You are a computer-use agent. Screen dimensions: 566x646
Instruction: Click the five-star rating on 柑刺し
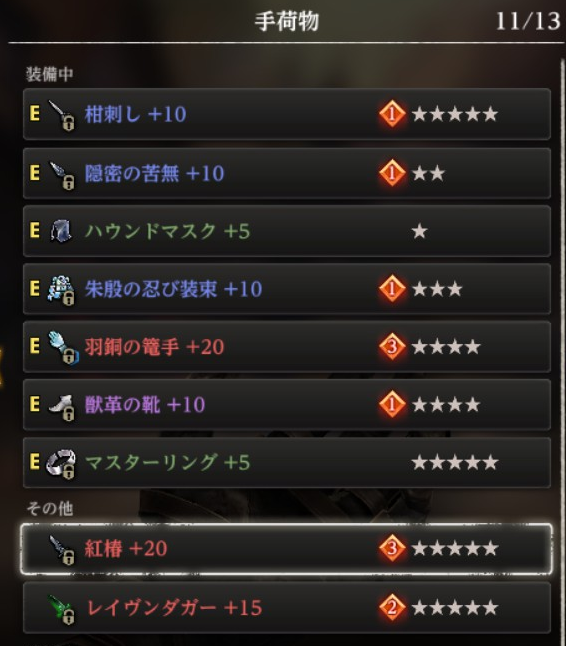click(455, 114)
